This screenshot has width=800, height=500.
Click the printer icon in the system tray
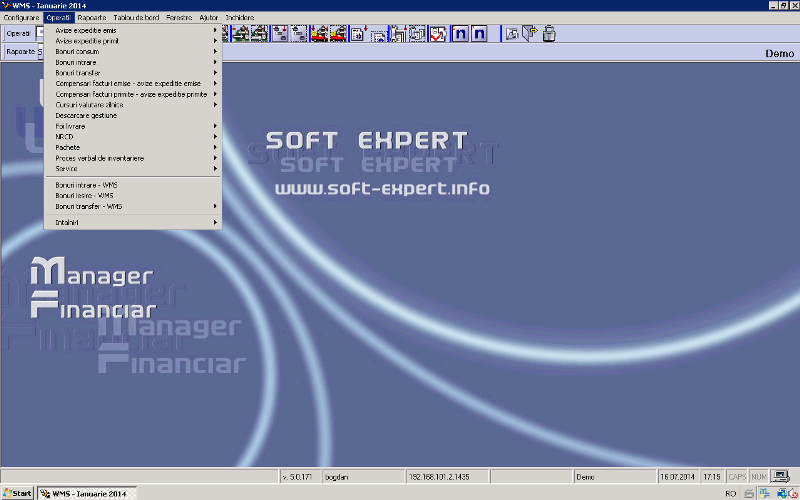pos(749,494)
